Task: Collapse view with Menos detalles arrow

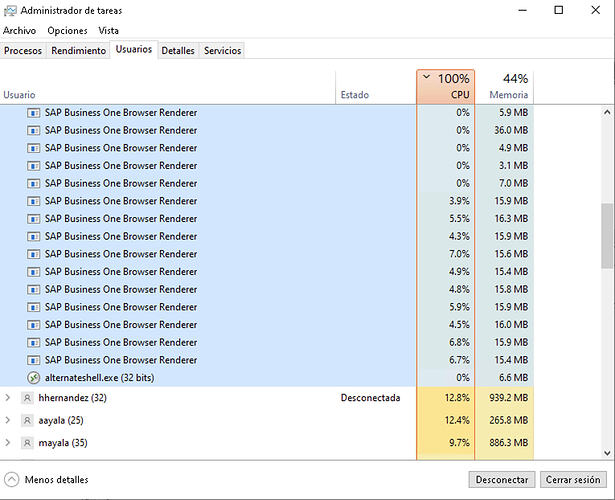Action: click(x=12, y=479)
